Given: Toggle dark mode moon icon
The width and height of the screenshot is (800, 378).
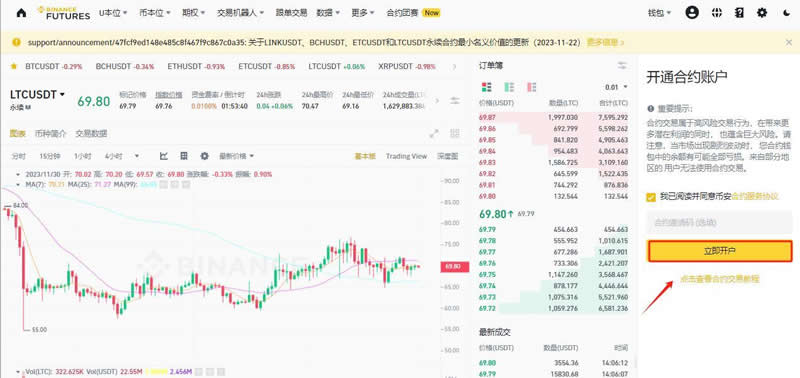Looking at the screenshot, I should (x=786, y=13).
